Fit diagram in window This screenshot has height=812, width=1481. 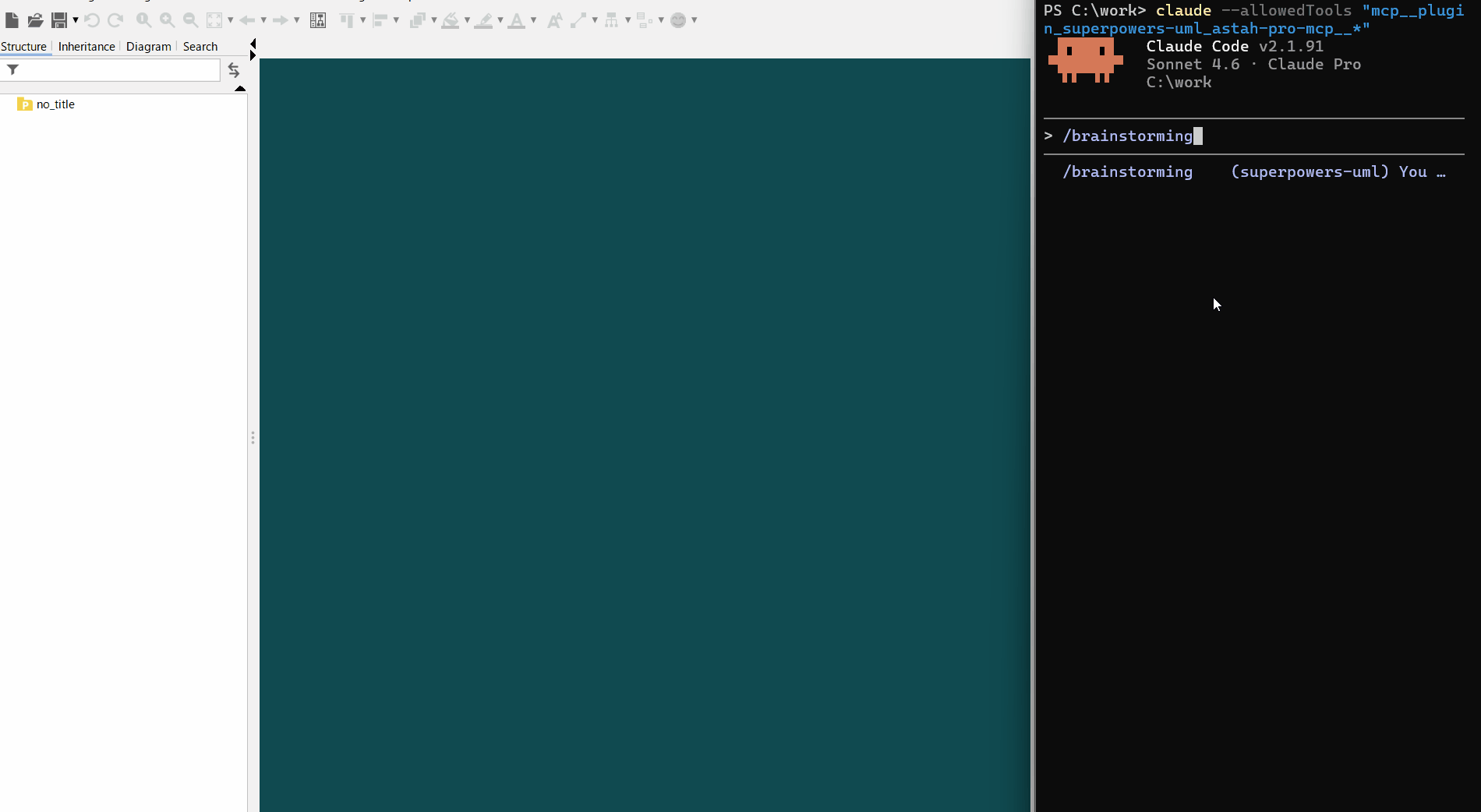coord(214,20)
